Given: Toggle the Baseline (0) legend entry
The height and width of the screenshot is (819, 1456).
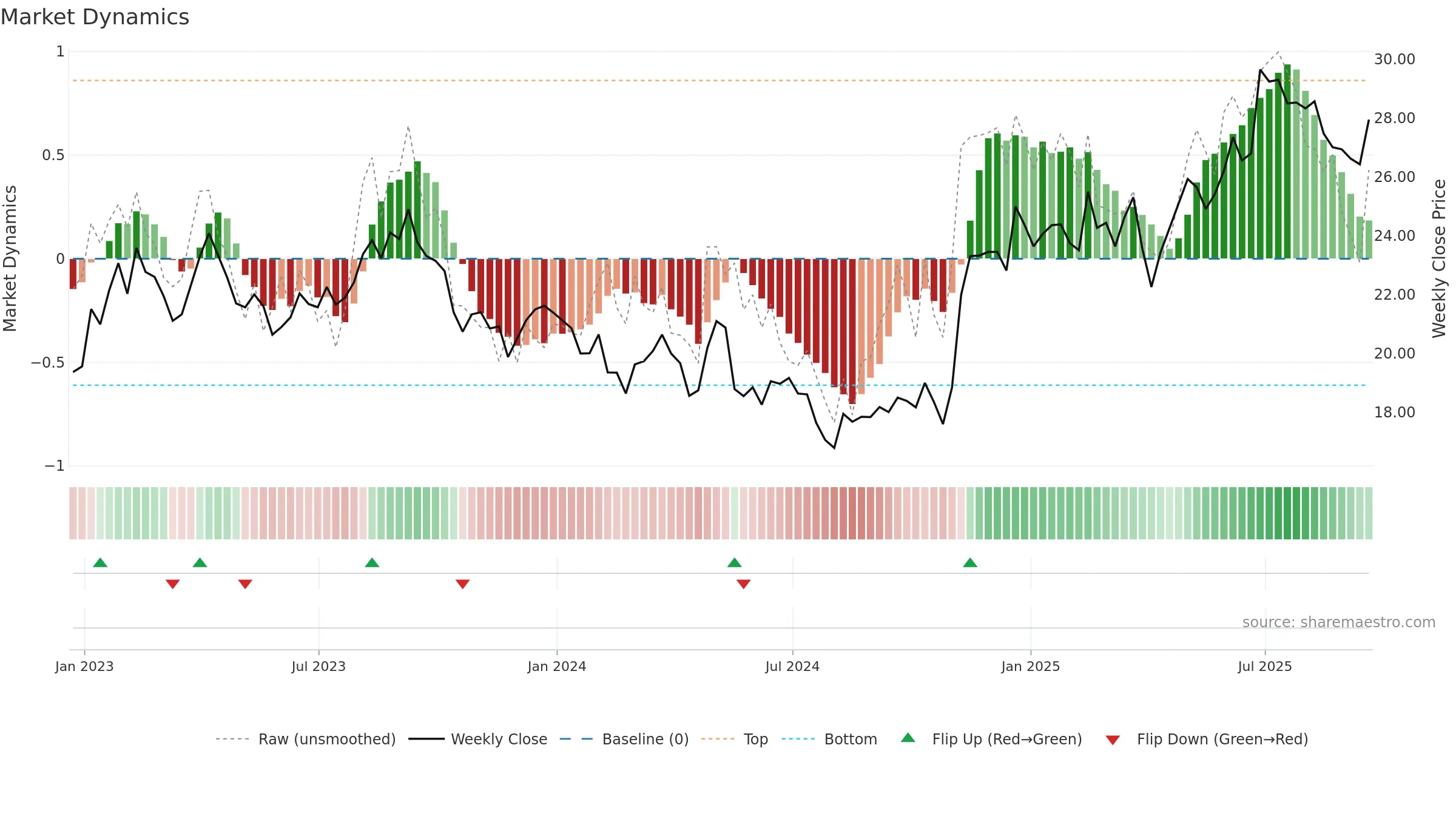Looking at the screenshot, I should click(624, 739).
